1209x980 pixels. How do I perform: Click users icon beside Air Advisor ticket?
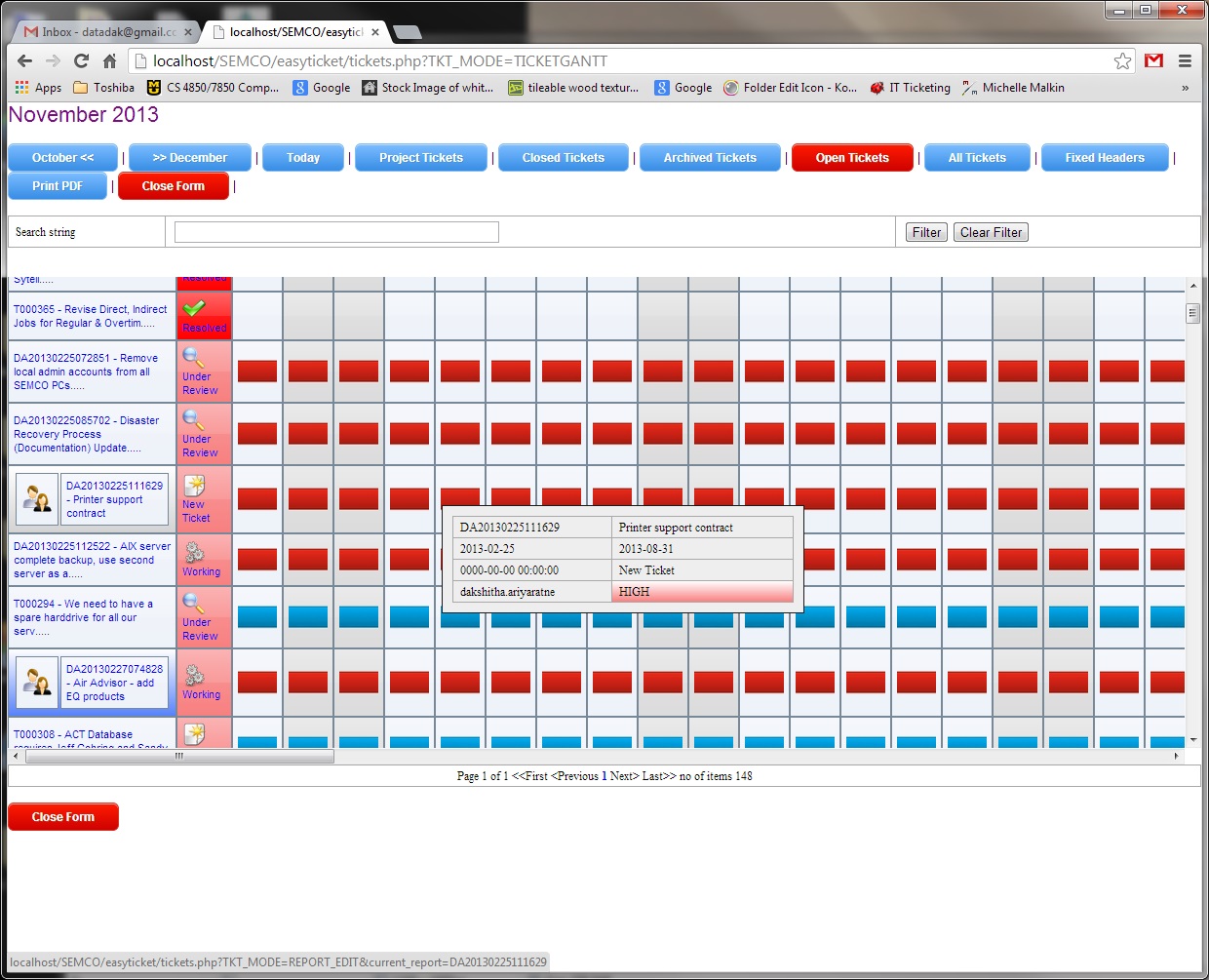(38, 682)
